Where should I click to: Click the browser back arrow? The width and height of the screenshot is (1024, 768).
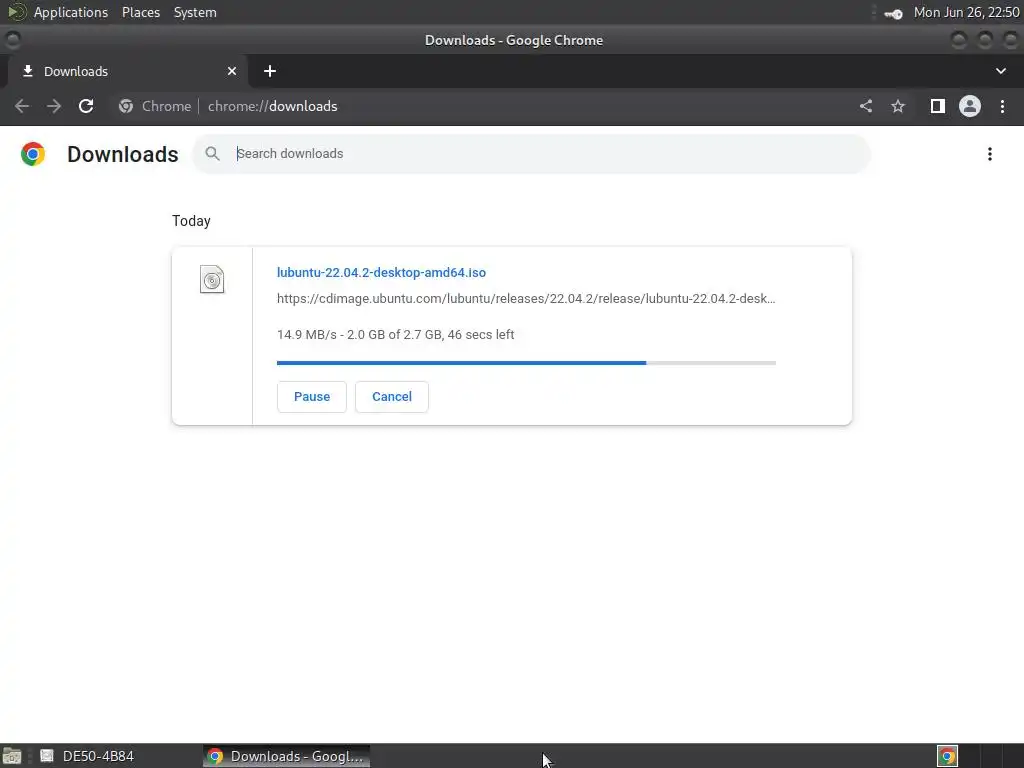(22, 106)
